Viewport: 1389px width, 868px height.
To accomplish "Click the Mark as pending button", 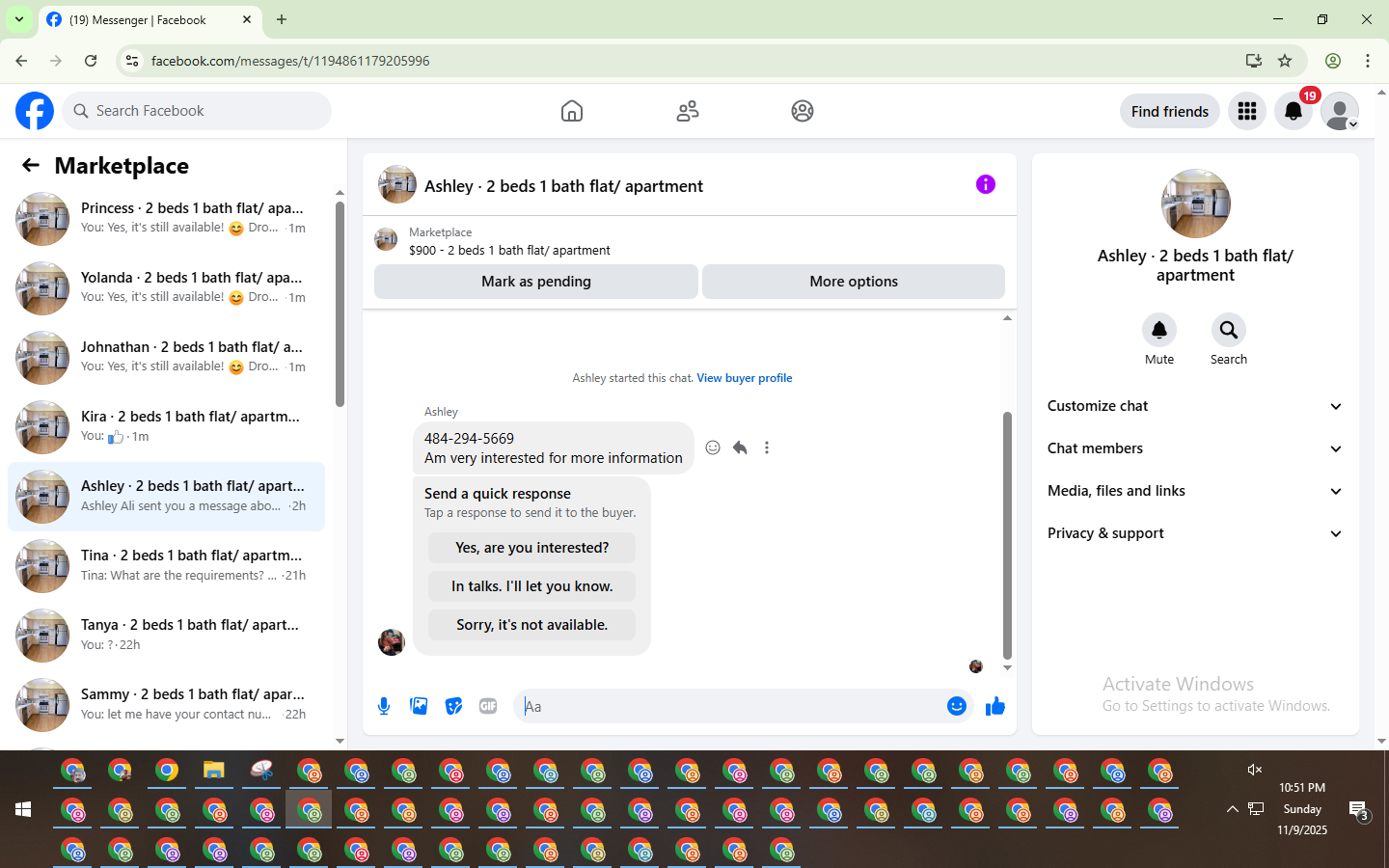I will 536,282.
